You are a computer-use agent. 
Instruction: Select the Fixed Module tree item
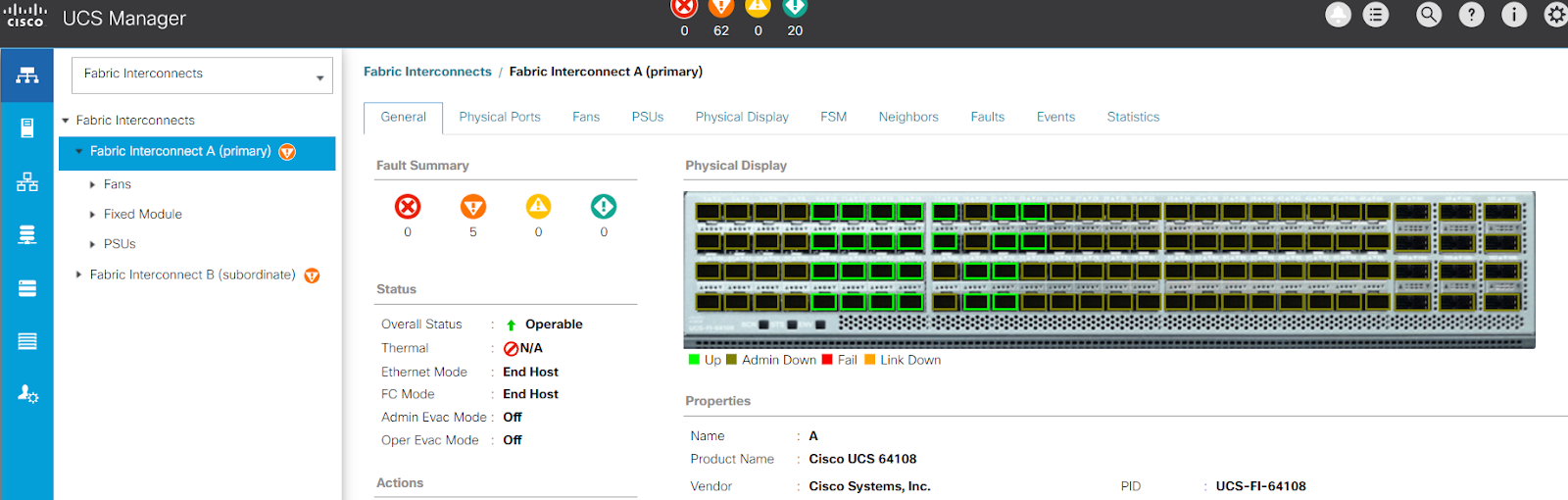[x=143, y=214]
